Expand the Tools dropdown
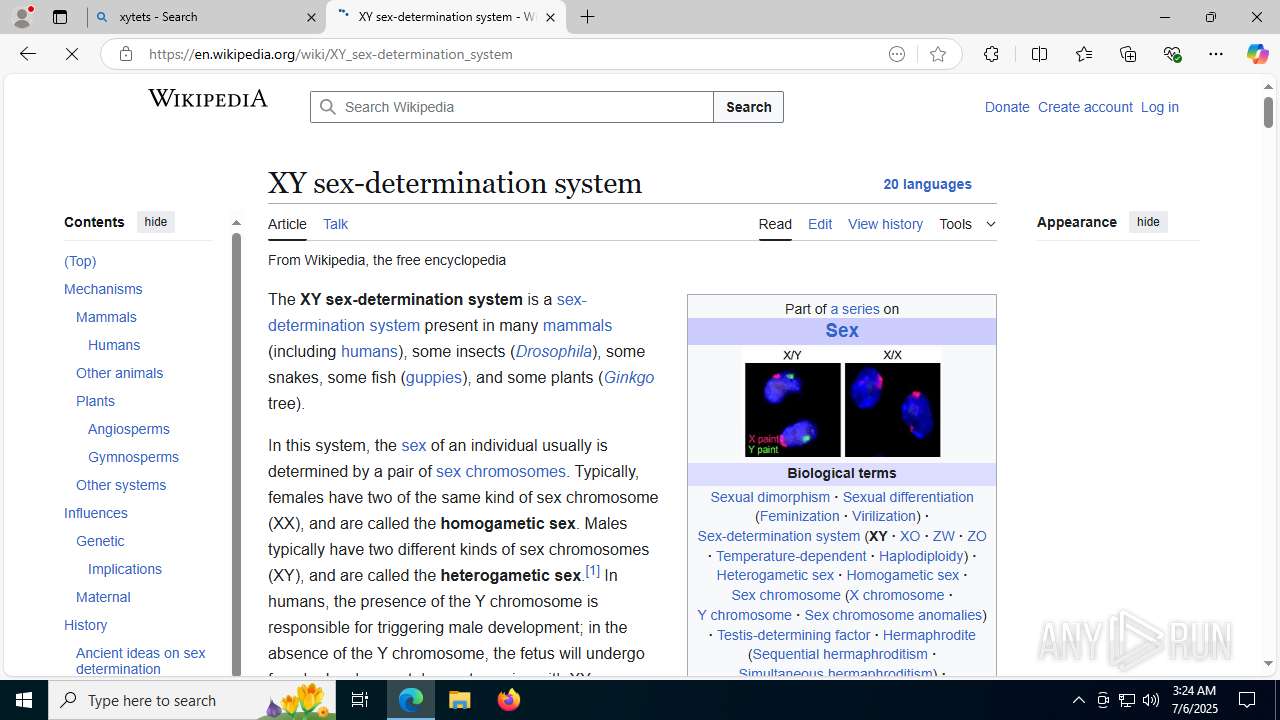Screen dimensions: 1280x720 coord(967,224)
